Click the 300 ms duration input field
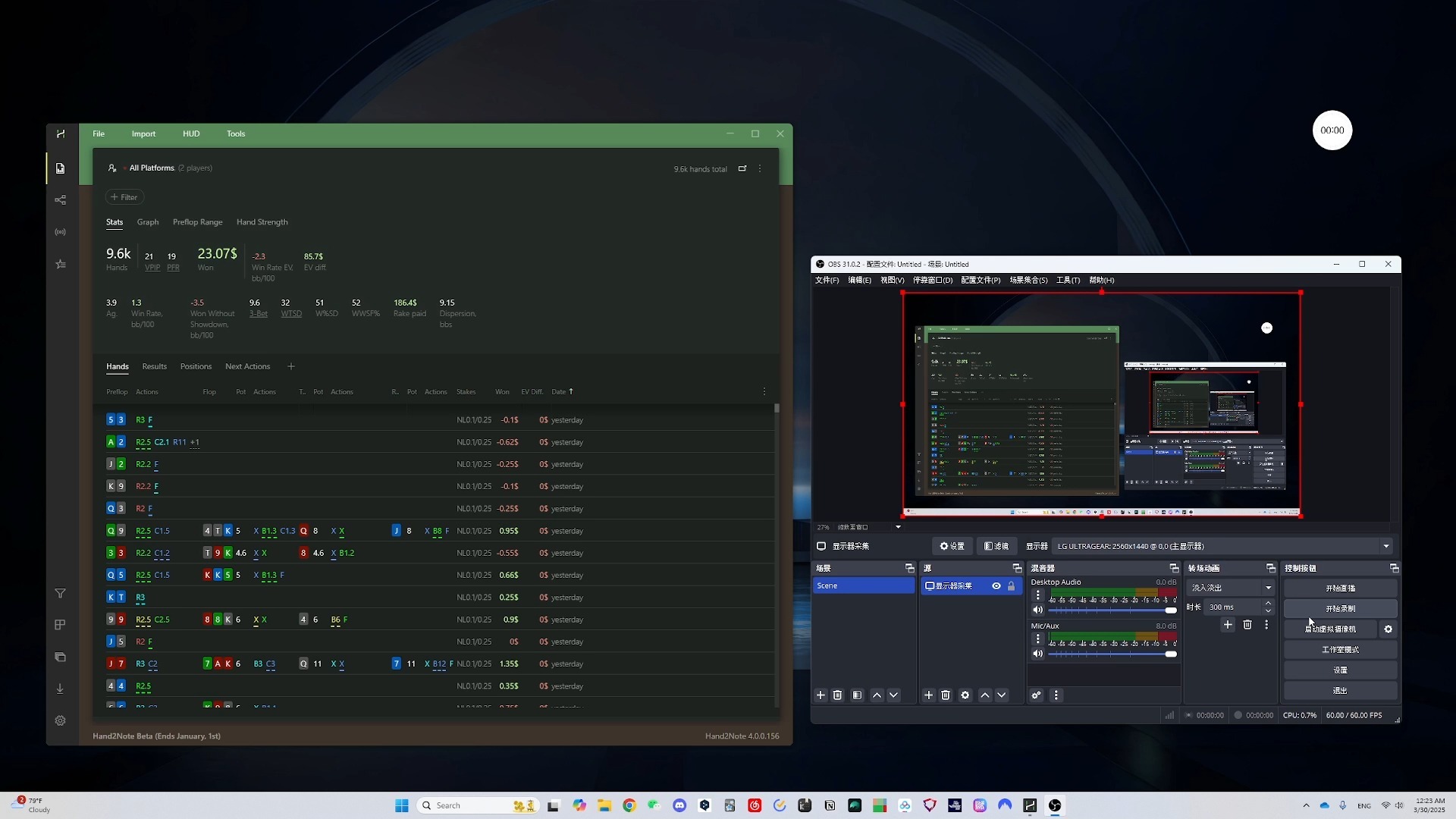The height and width of the screenshot is (819, 1456). pyautogui.click(x=1233, y=607)
